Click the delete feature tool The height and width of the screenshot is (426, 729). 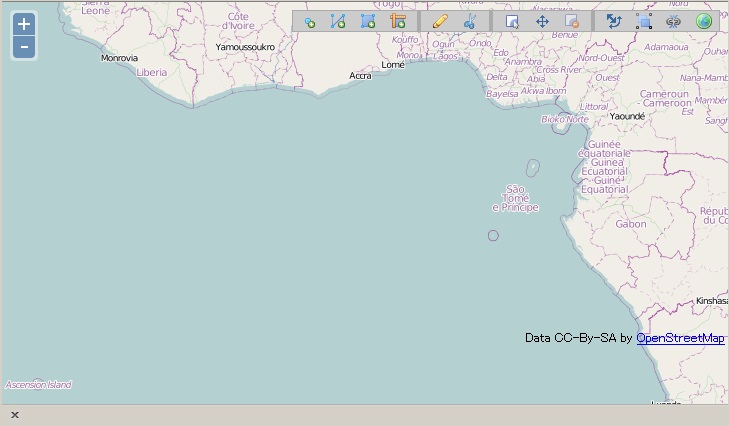coord(572,22)
